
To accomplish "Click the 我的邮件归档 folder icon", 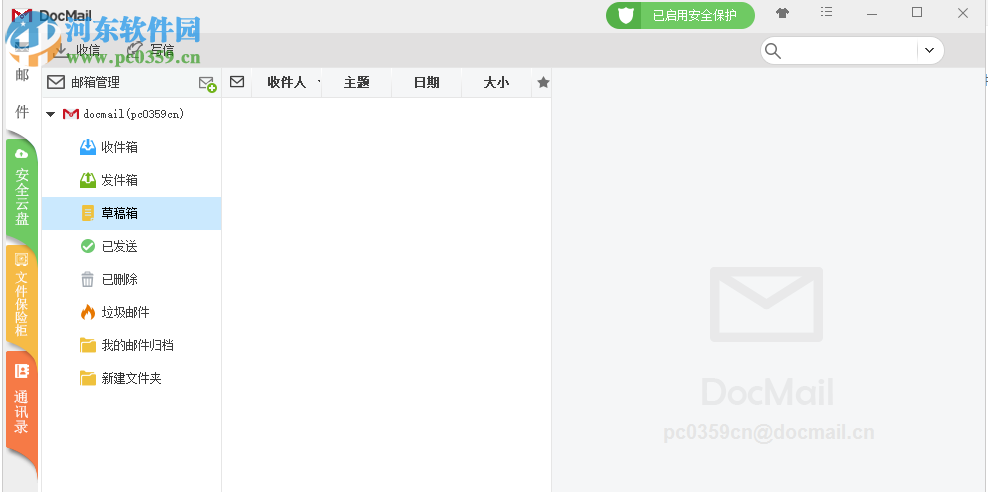I will [x=88, y=345].
